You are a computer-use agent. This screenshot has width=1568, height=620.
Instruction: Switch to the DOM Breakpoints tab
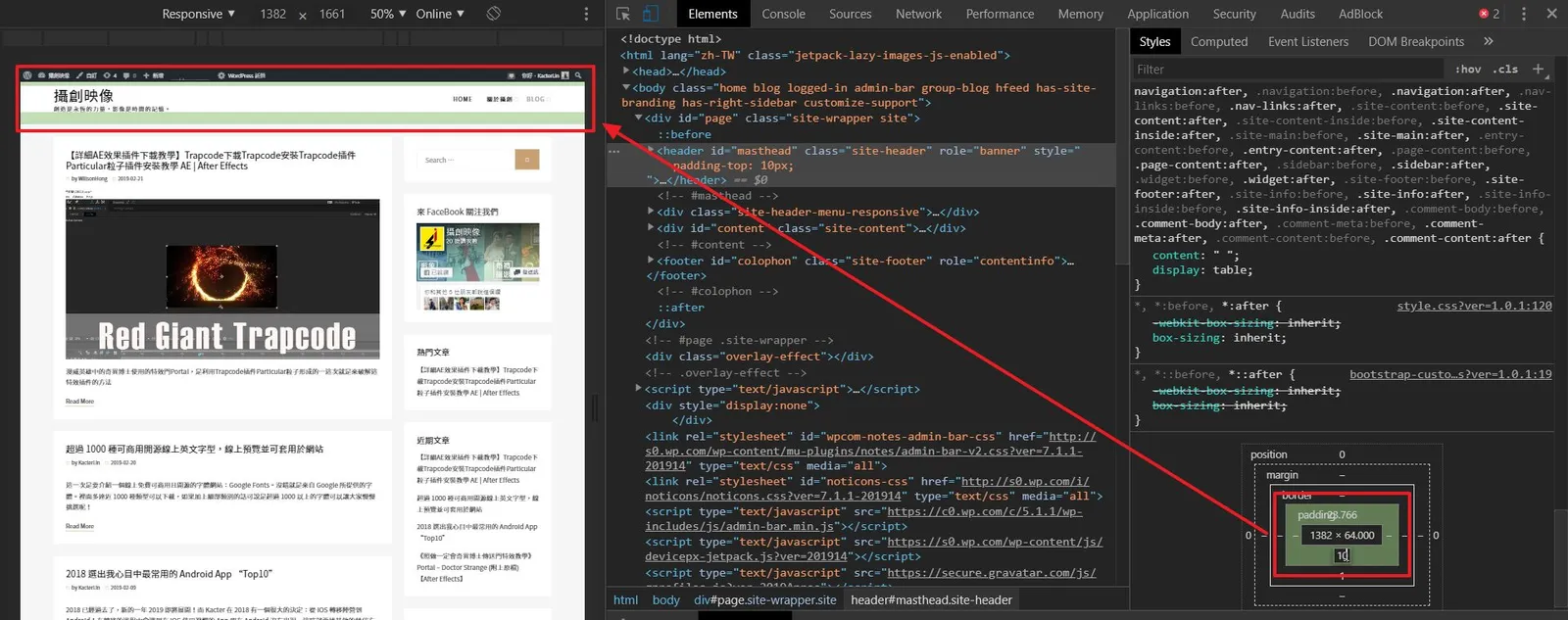click(1416, 41)
